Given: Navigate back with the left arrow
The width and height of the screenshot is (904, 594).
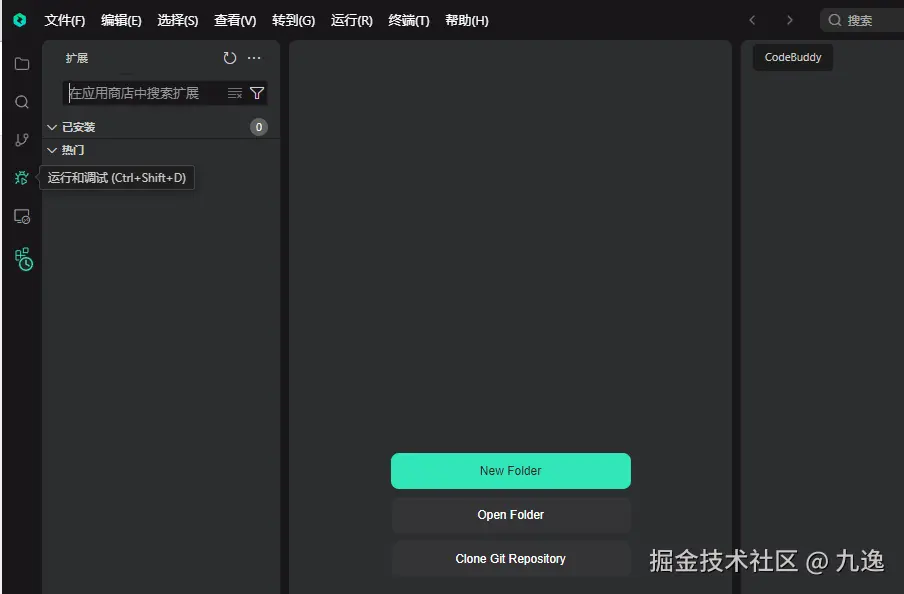Looking at the screenshot, I should 752,20.
